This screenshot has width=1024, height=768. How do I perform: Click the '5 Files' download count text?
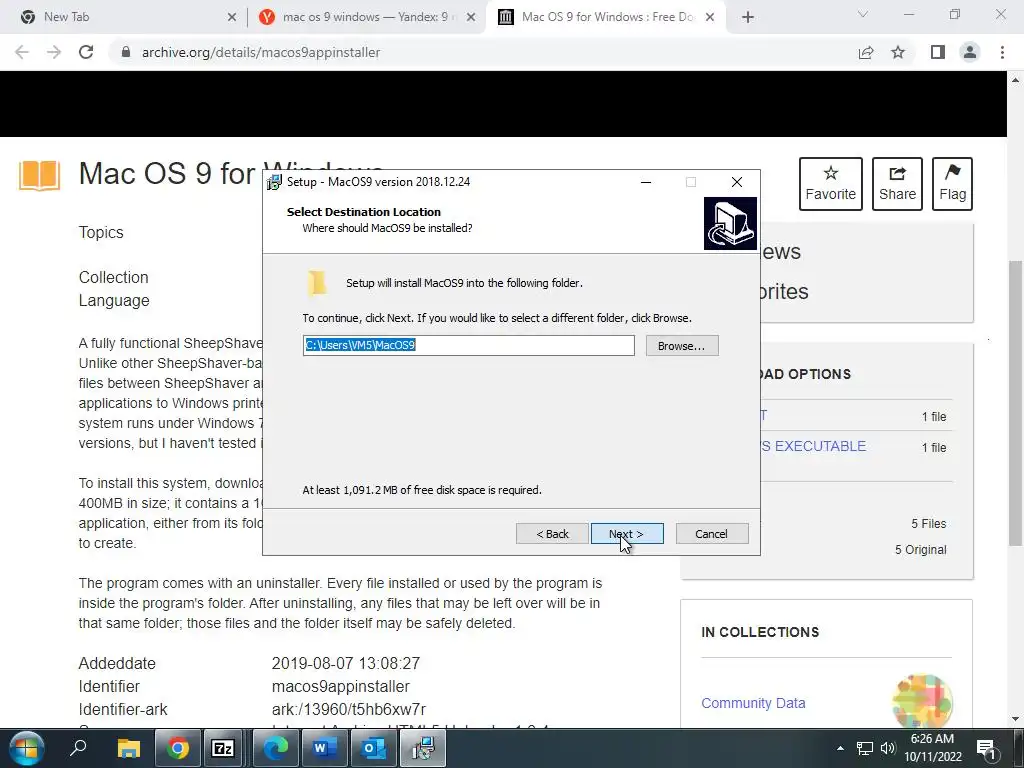click(929, 524)
